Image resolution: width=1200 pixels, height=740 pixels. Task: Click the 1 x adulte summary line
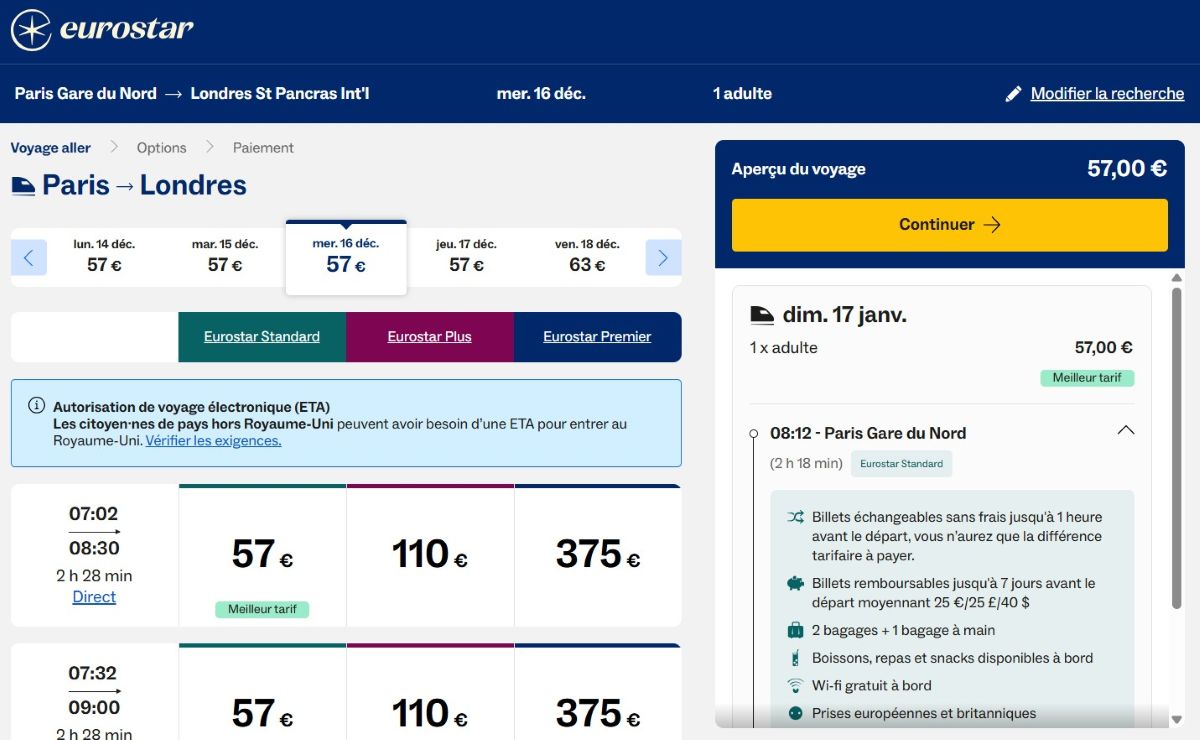pos(784,348)
